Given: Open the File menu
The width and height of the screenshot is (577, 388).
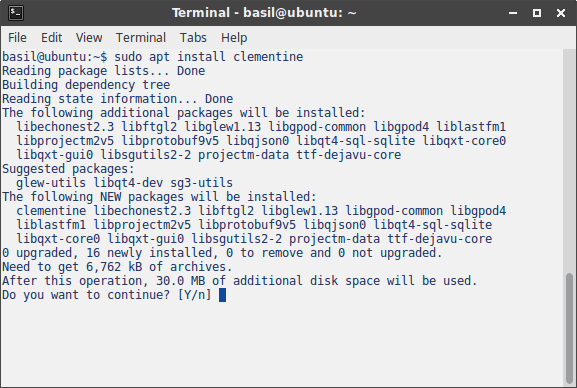Looking at the screenshot, I should pyautogui.click(x=17, y=38).
